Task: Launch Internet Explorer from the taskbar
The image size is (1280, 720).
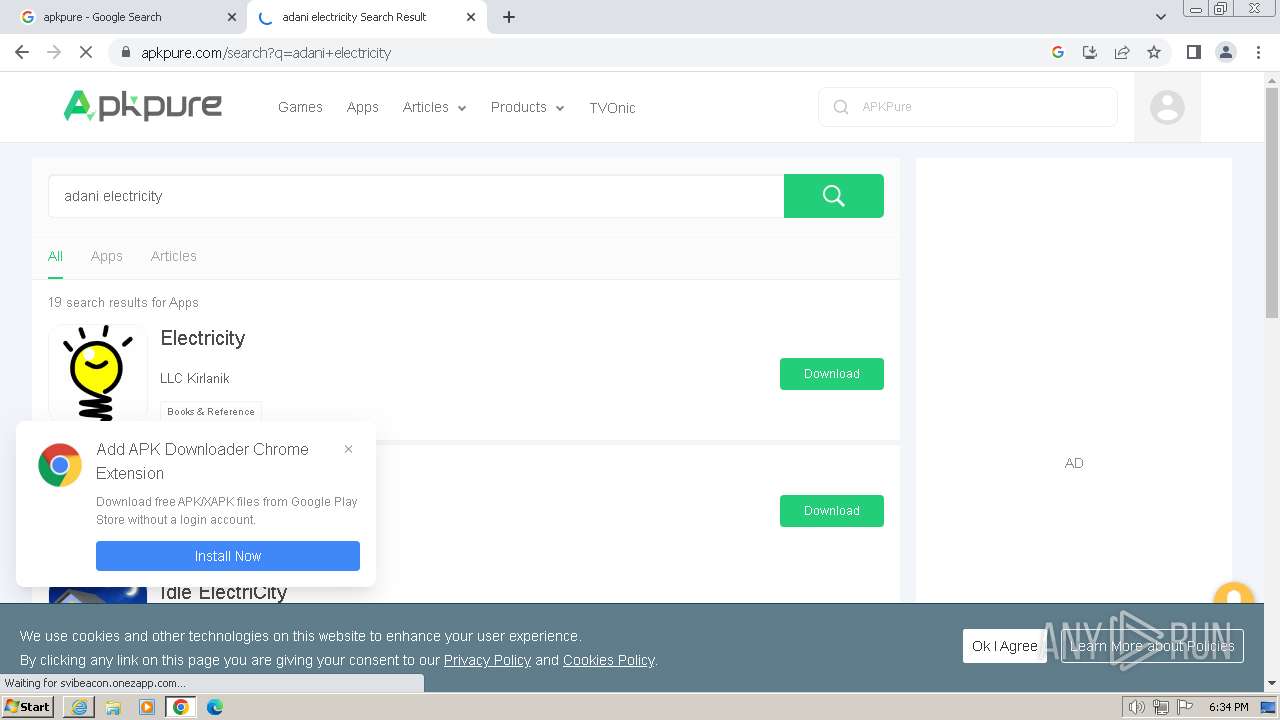Action: tap(79, 707)
